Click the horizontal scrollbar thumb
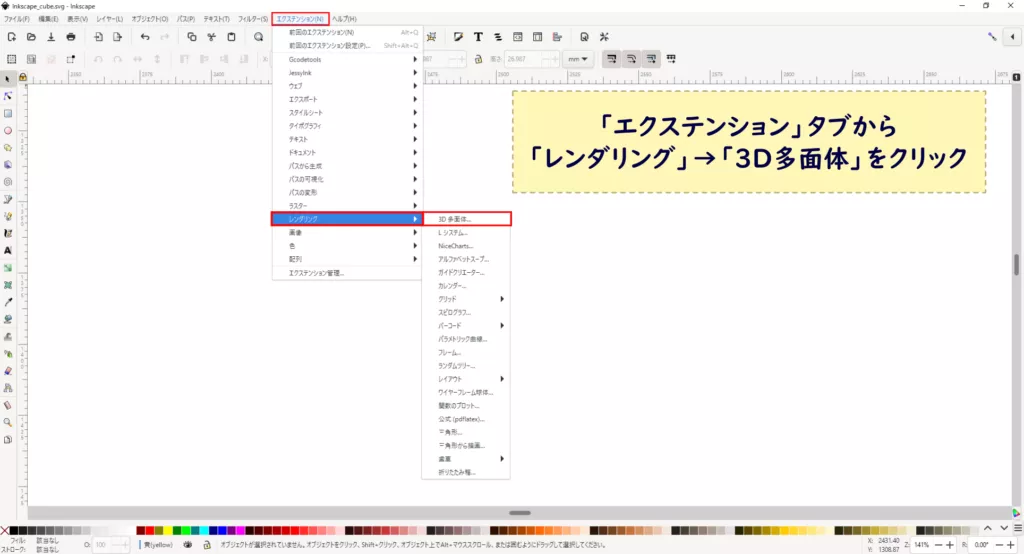The image size is (1024, 554). (520, 513)
